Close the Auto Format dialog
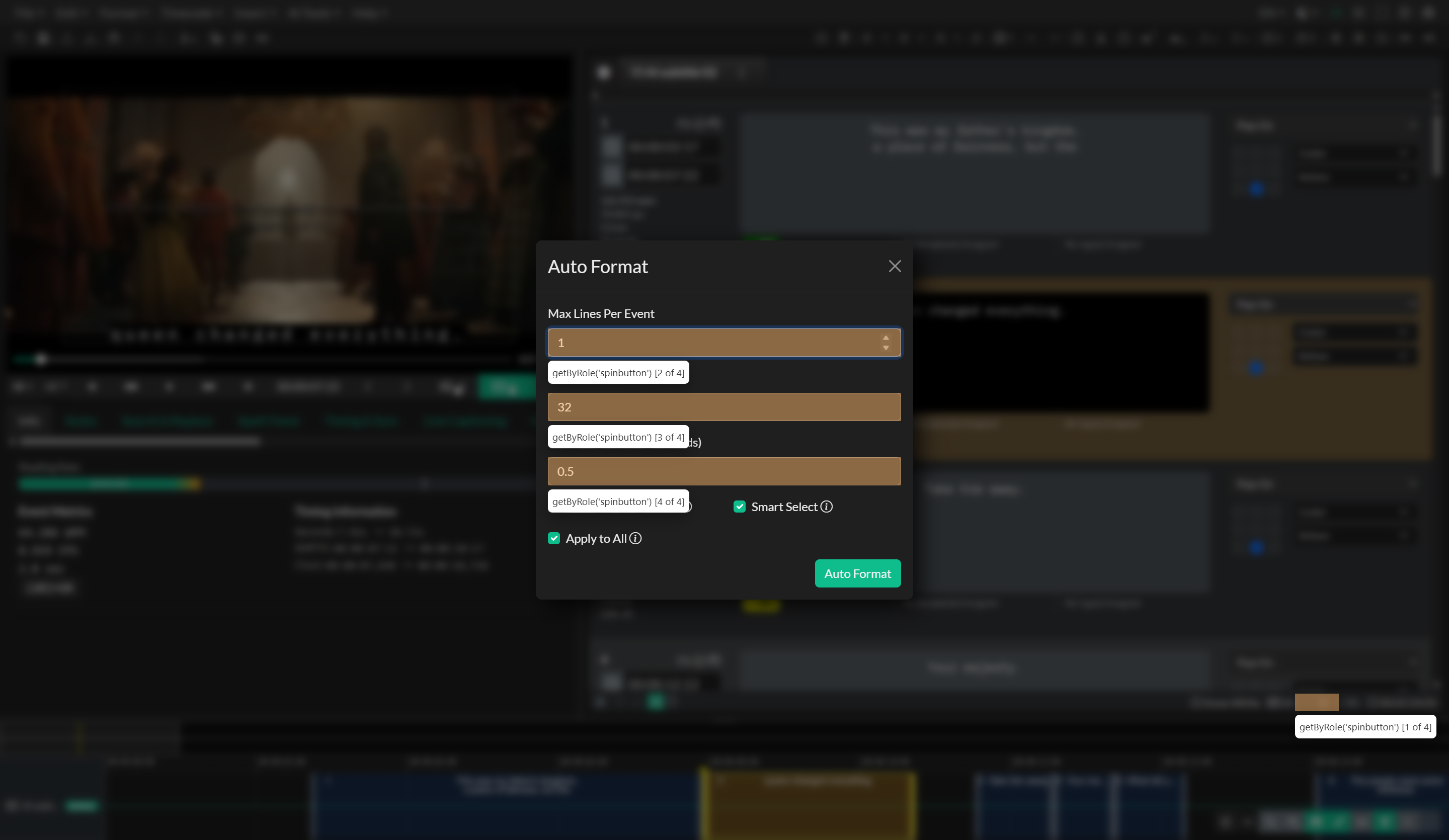Viewport: 1449px width, 840px height. [x=894, y=266]
